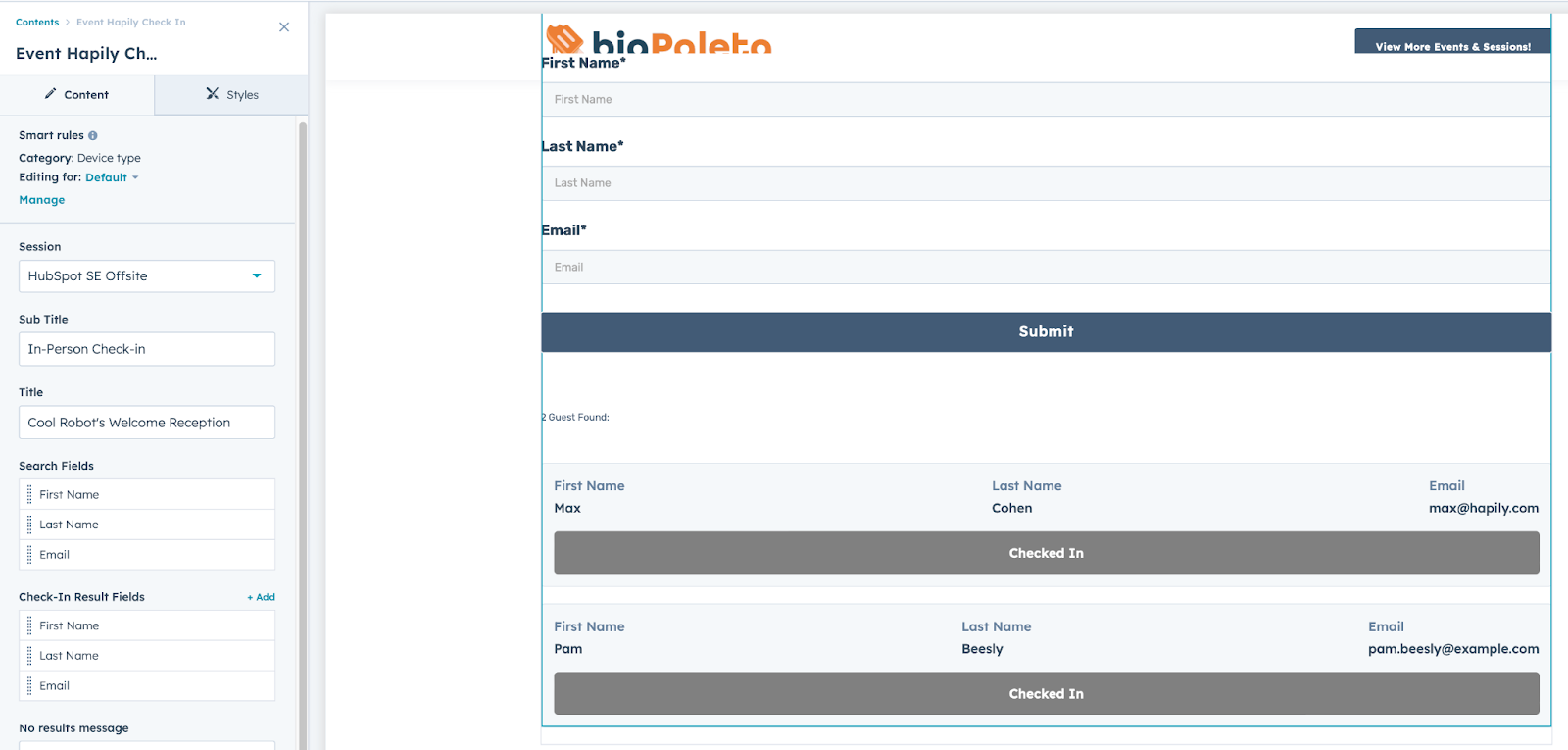Viewport: 1568px width, 750px height.
Task: Click View More Events & Sessions button
Action: 1452,45
